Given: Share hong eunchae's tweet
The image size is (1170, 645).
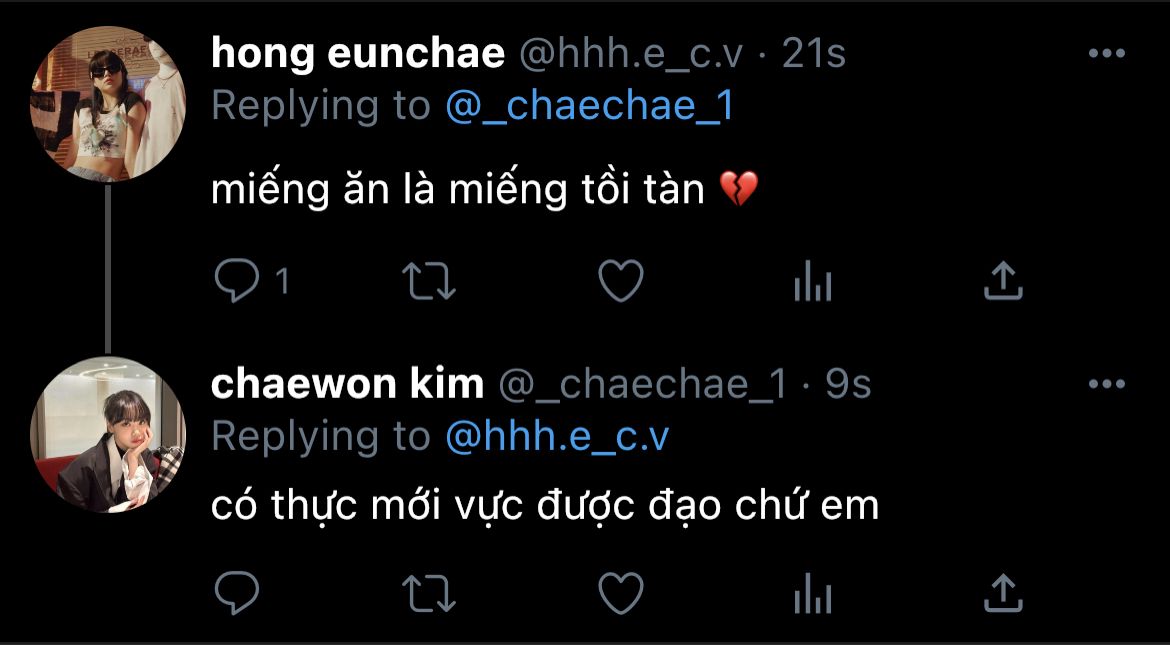Looking at the screenshot, I should point(1003,281).
